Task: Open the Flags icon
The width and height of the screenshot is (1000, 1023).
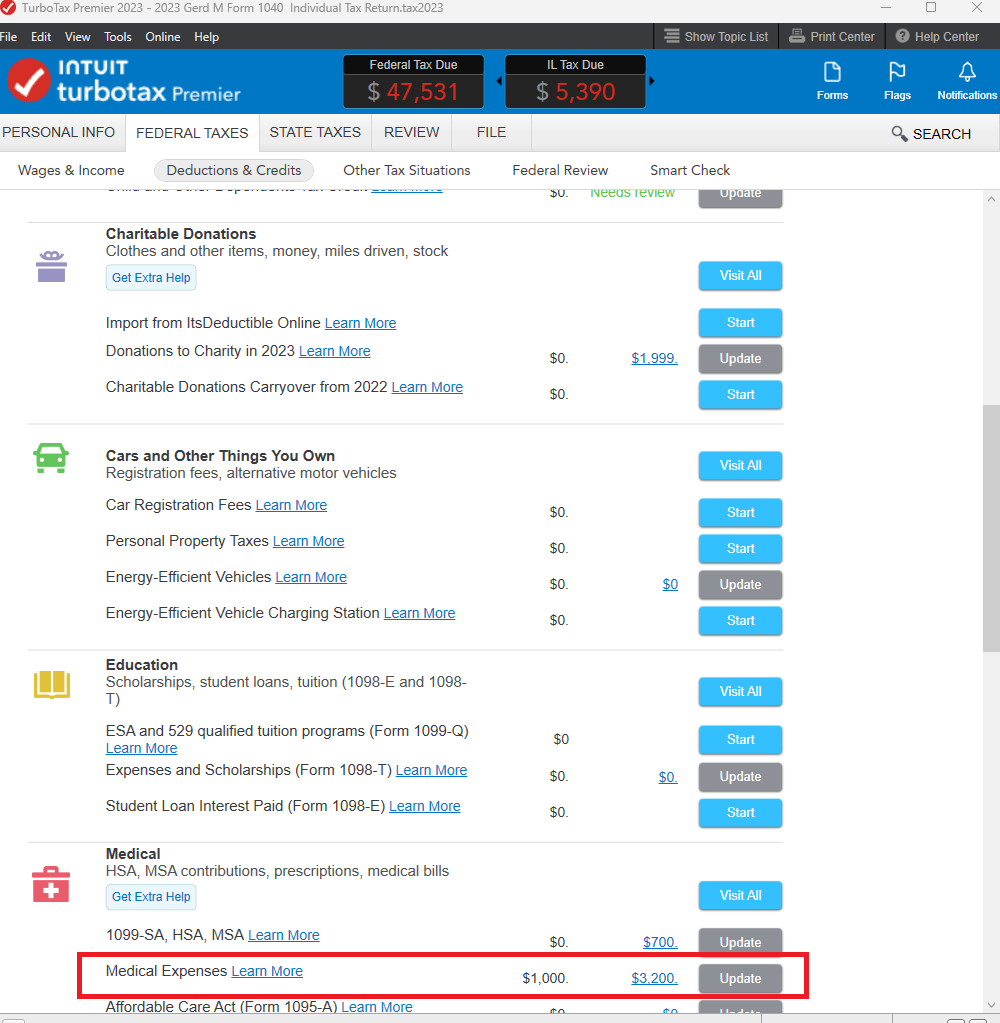Action: click(x=897, y=80)
